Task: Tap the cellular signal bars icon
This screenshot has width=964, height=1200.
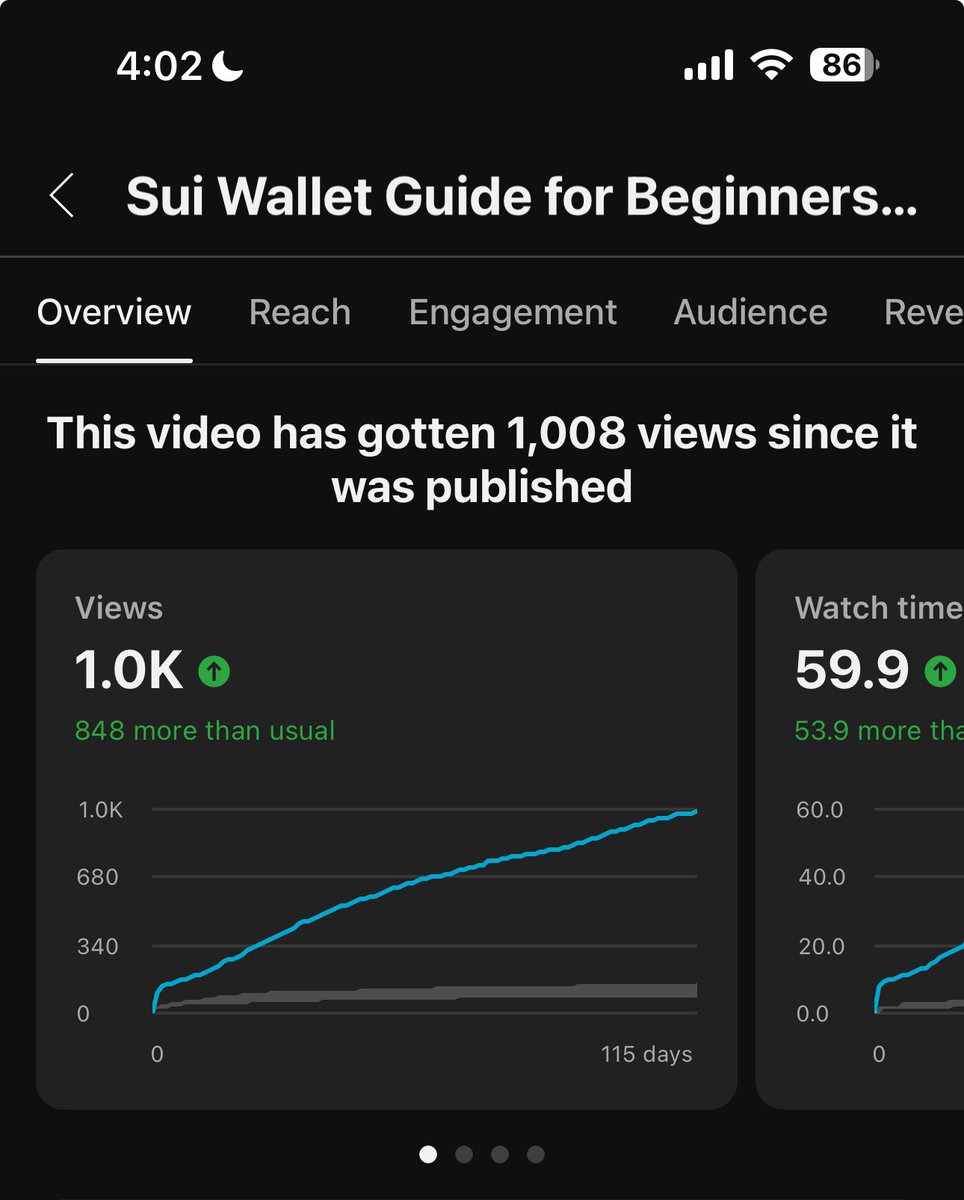Action: pos(709,67)
